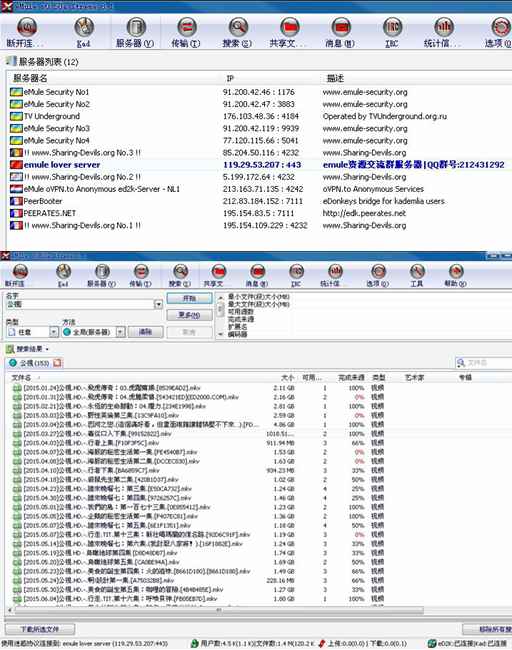Select server emule lover server
The height and width of the screenshot is (650, 512).
[x=260, y=165]
